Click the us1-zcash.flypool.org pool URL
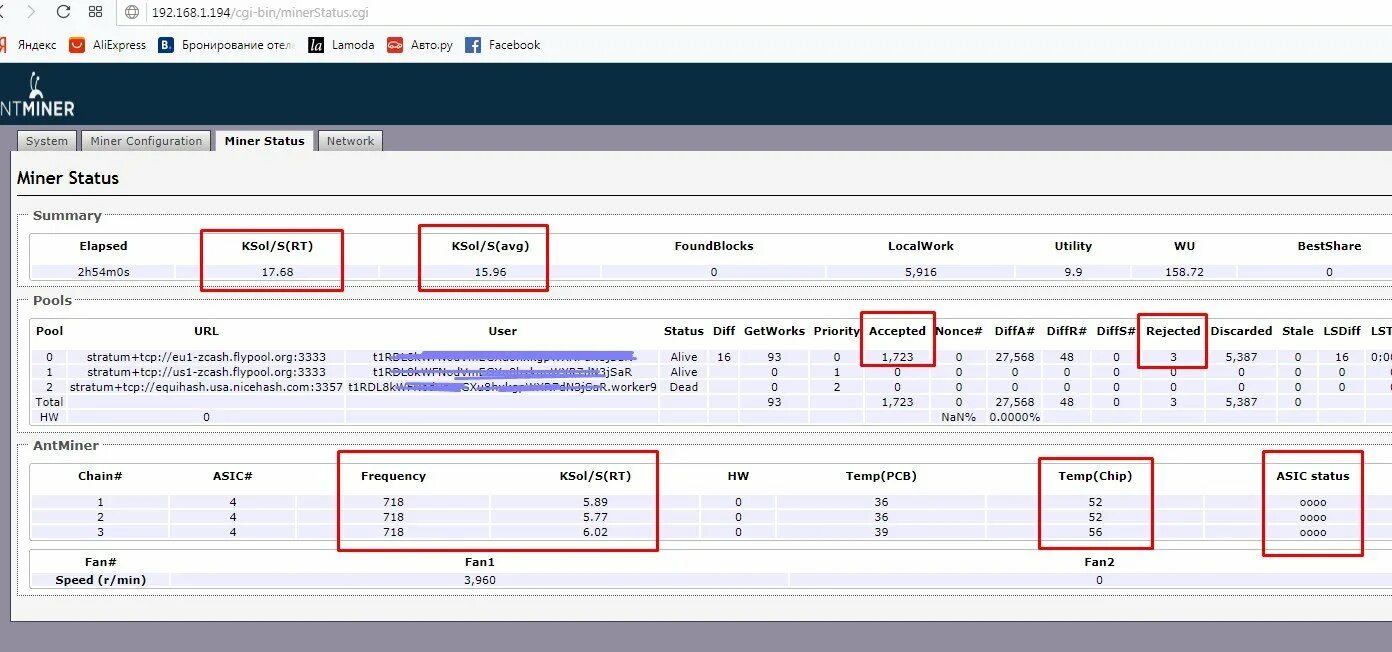Screen dimensions: 1392x652 (x=206, y=372)
